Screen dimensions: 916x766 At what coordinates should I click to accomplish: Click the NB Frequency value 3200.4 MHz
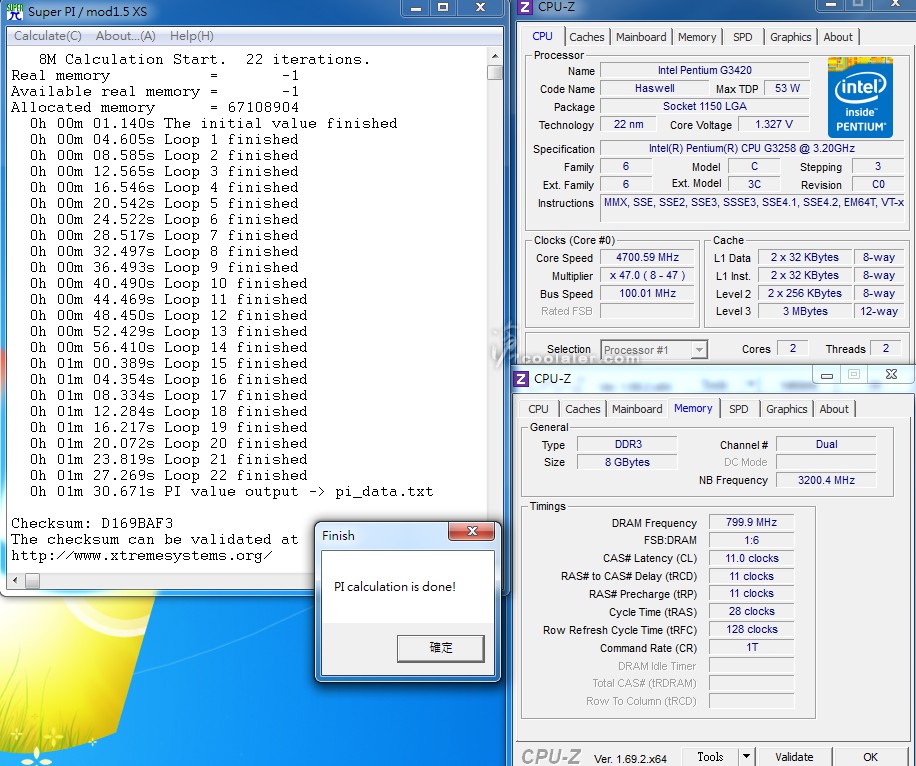(x=826, y=480)
